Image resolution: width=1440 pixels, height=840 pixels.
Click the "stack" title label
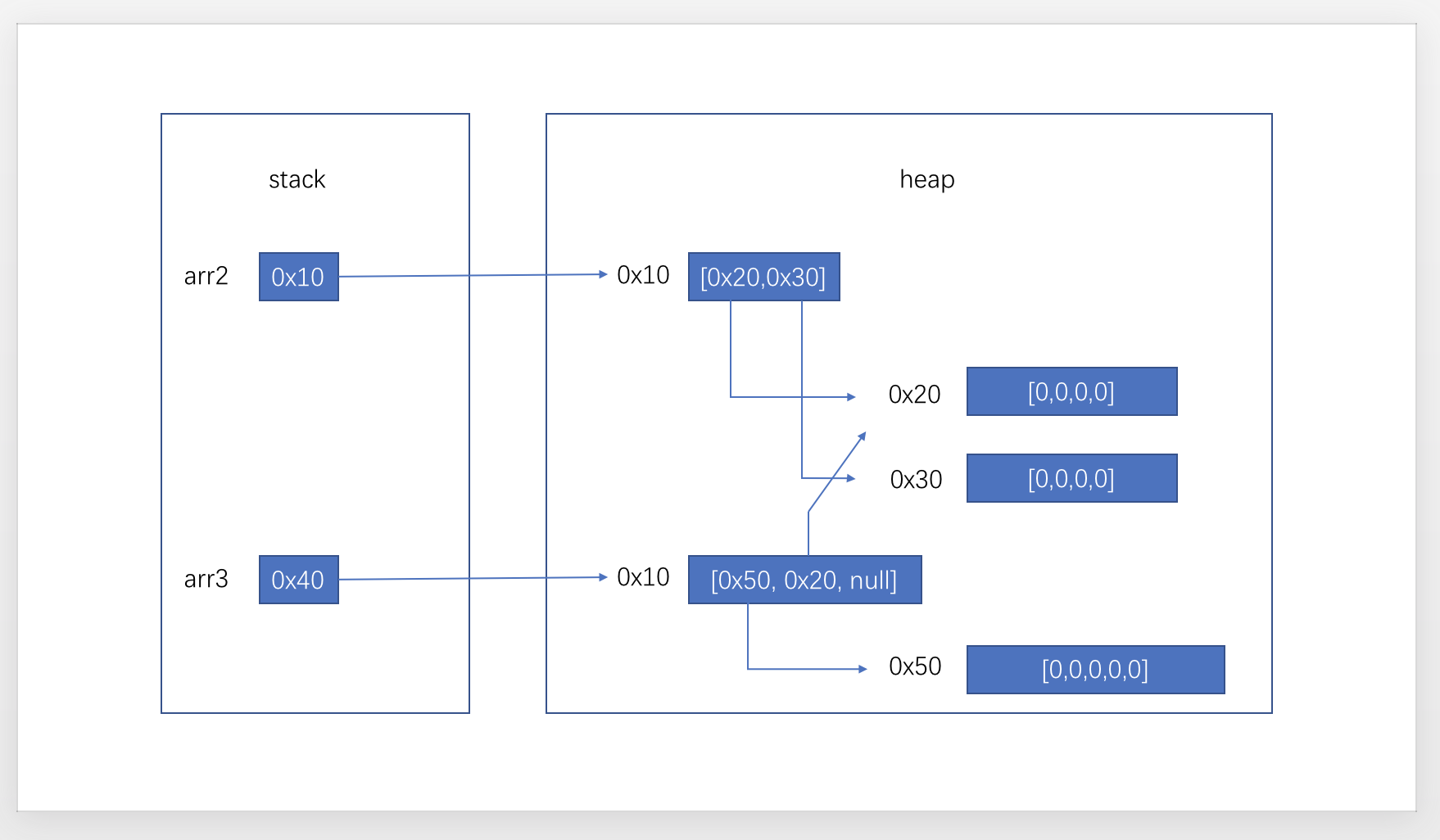click(297, 179)
